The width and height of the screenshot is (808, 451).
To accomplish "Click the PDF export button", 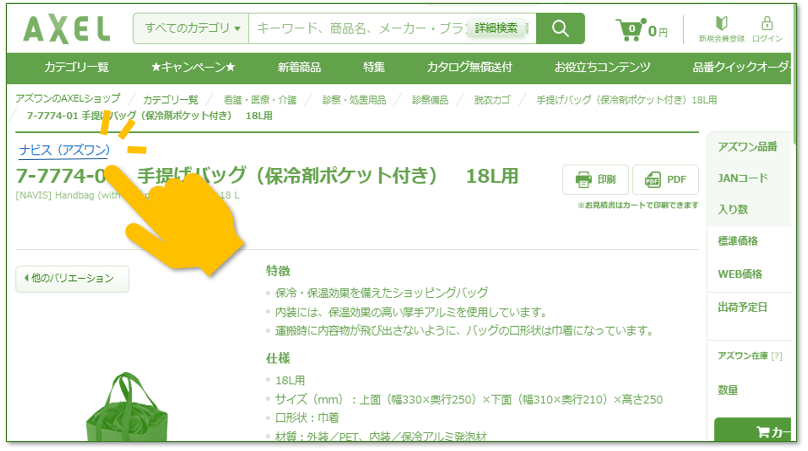I will tap(665, 179).
